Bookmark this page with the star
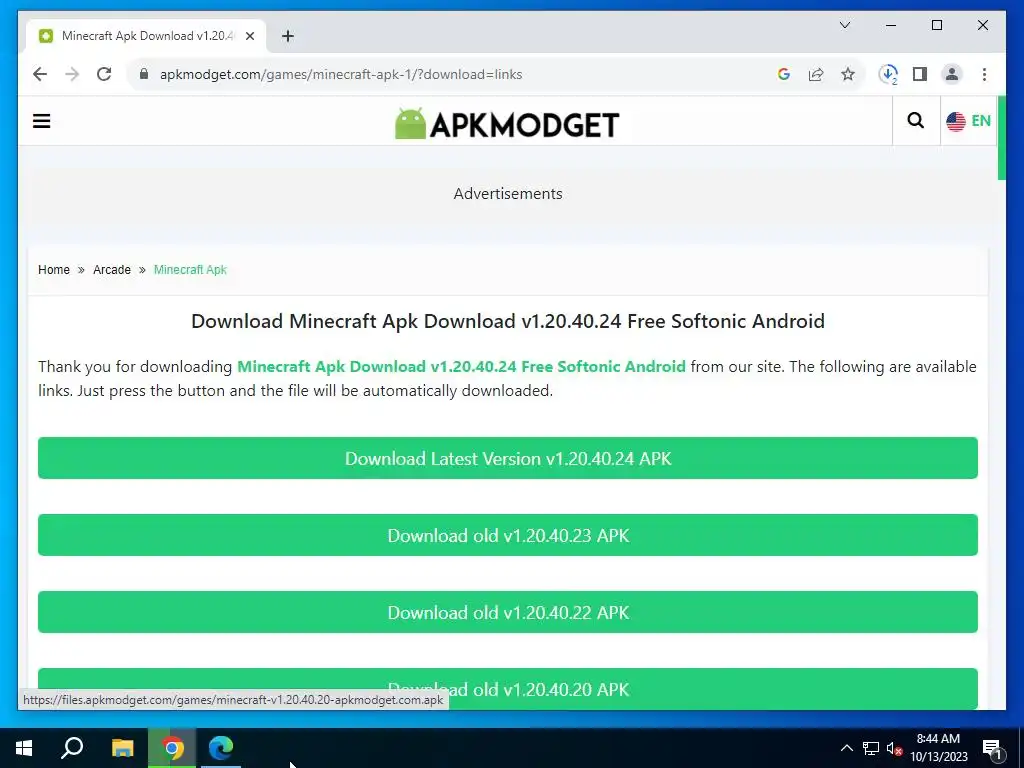 (848, 74)
